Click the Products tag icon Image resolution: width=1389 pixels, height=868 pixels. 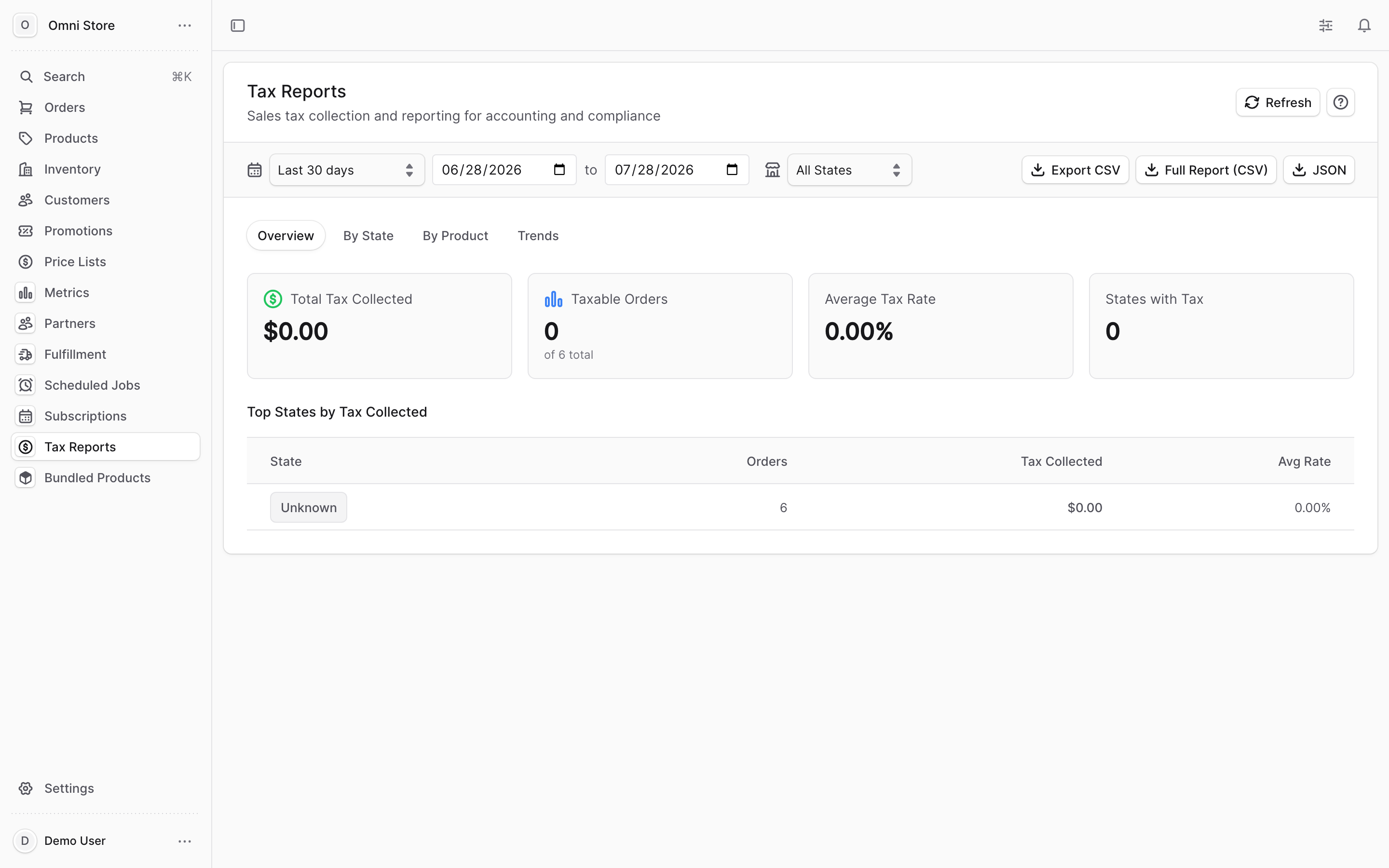pyautogui.click(x=25, y=138)
